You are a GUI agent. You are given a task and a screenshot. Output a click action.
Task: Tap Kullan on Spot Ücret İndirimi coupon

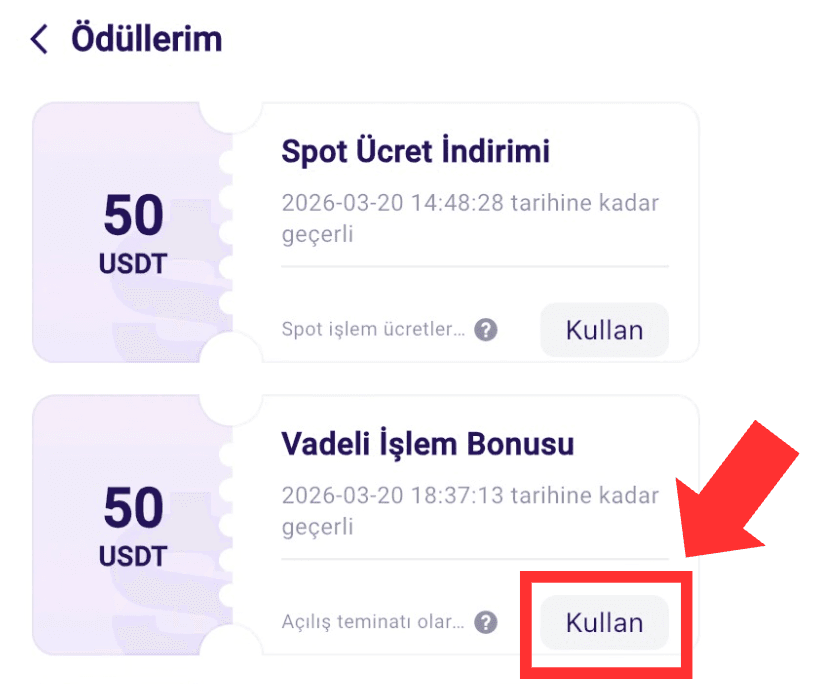click(x=604, y=330)
